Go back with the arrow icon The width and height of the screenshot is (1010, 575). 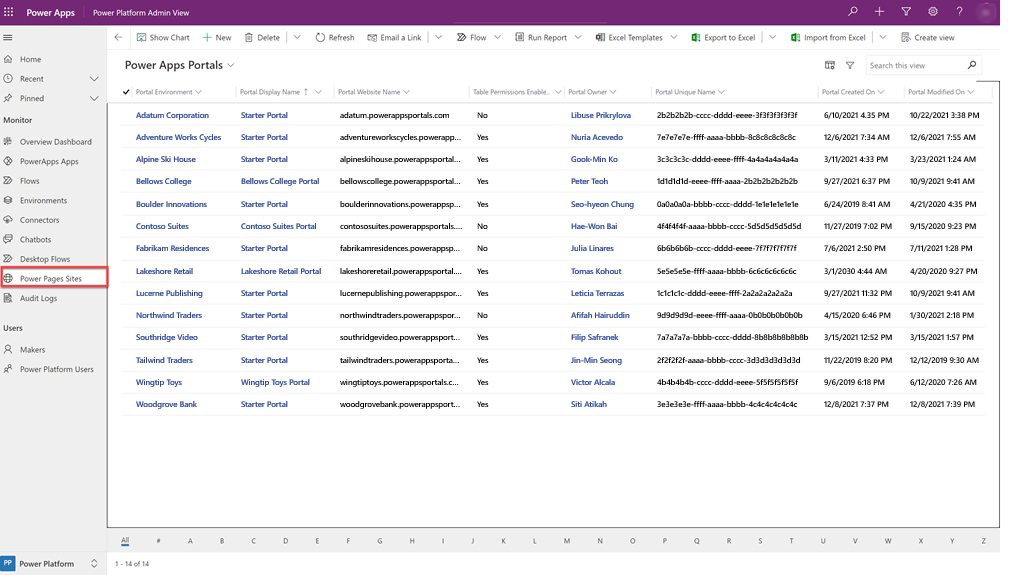pyautogui.click(x=119, y=37)
